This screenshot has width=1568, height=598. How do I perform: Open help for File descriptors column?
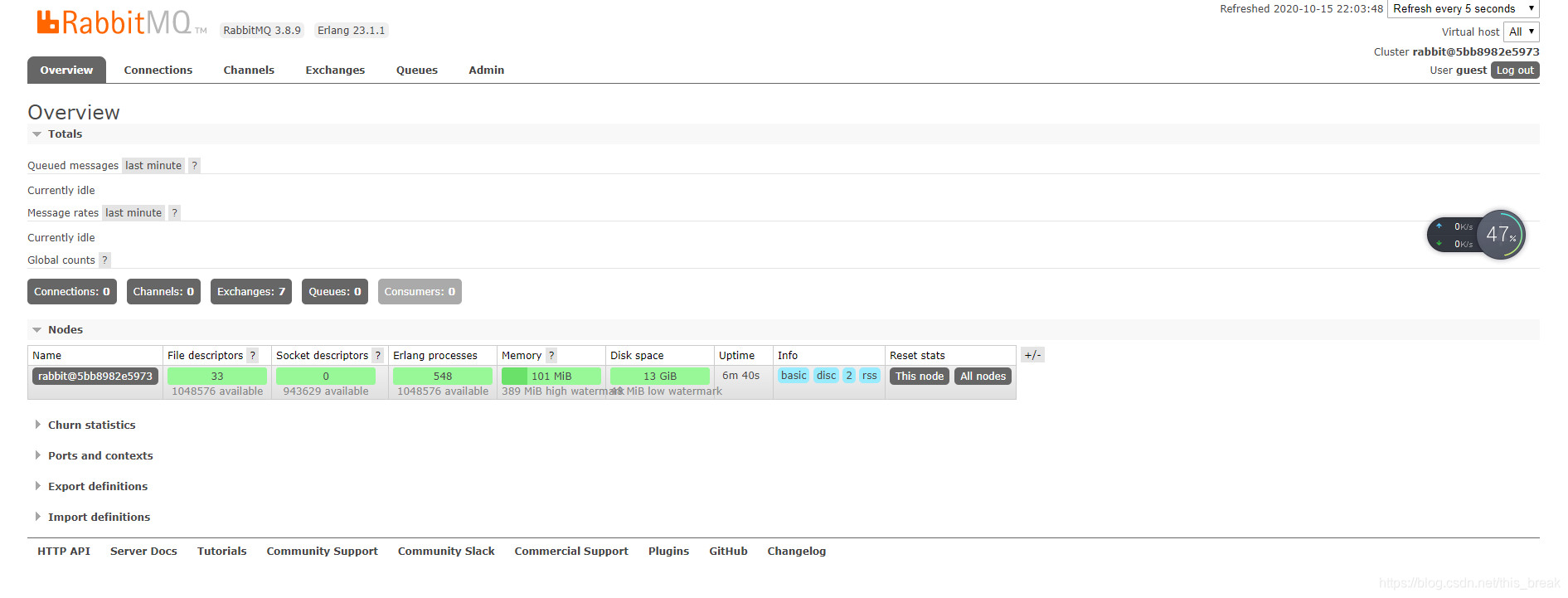point(253,356)
